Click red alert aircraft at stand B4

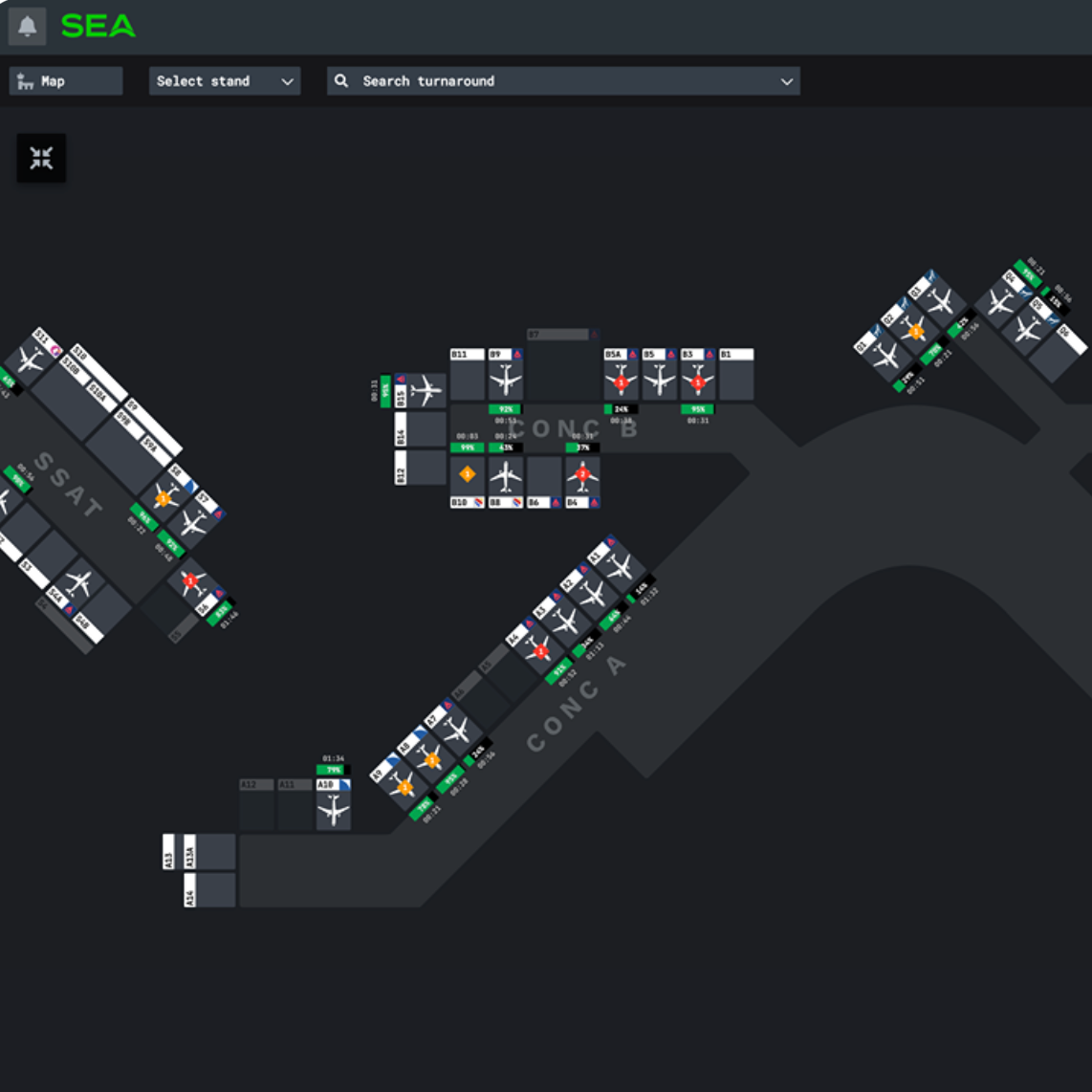582,474
